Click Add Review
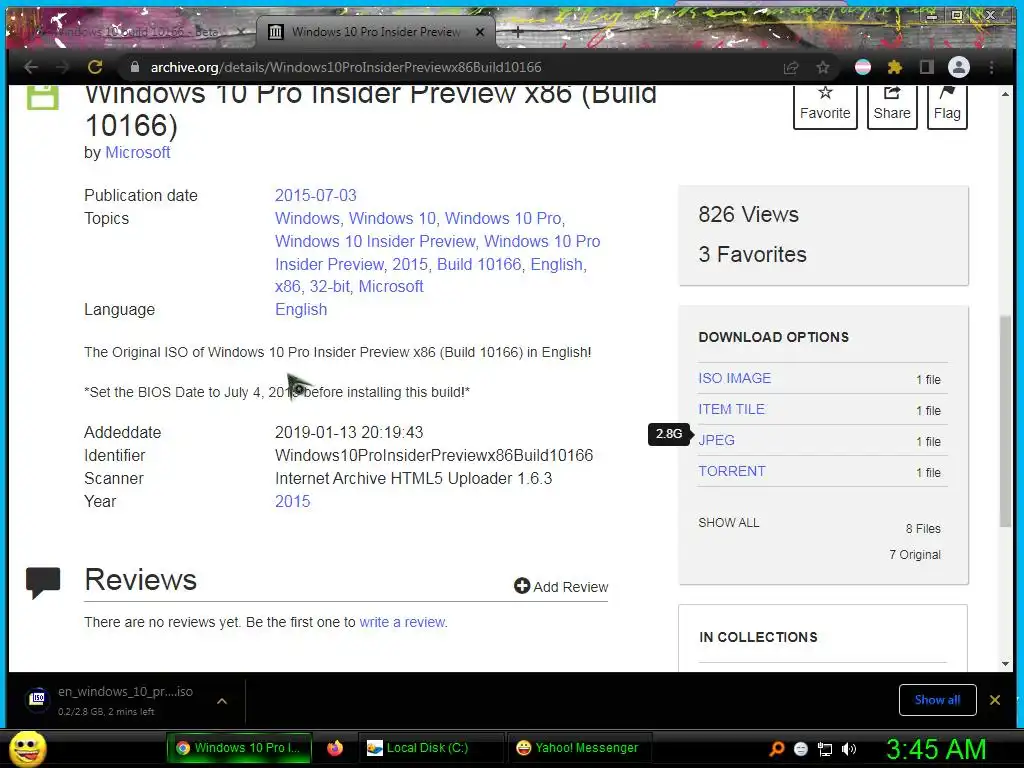The image size is (1024, 768). (561, 586)
